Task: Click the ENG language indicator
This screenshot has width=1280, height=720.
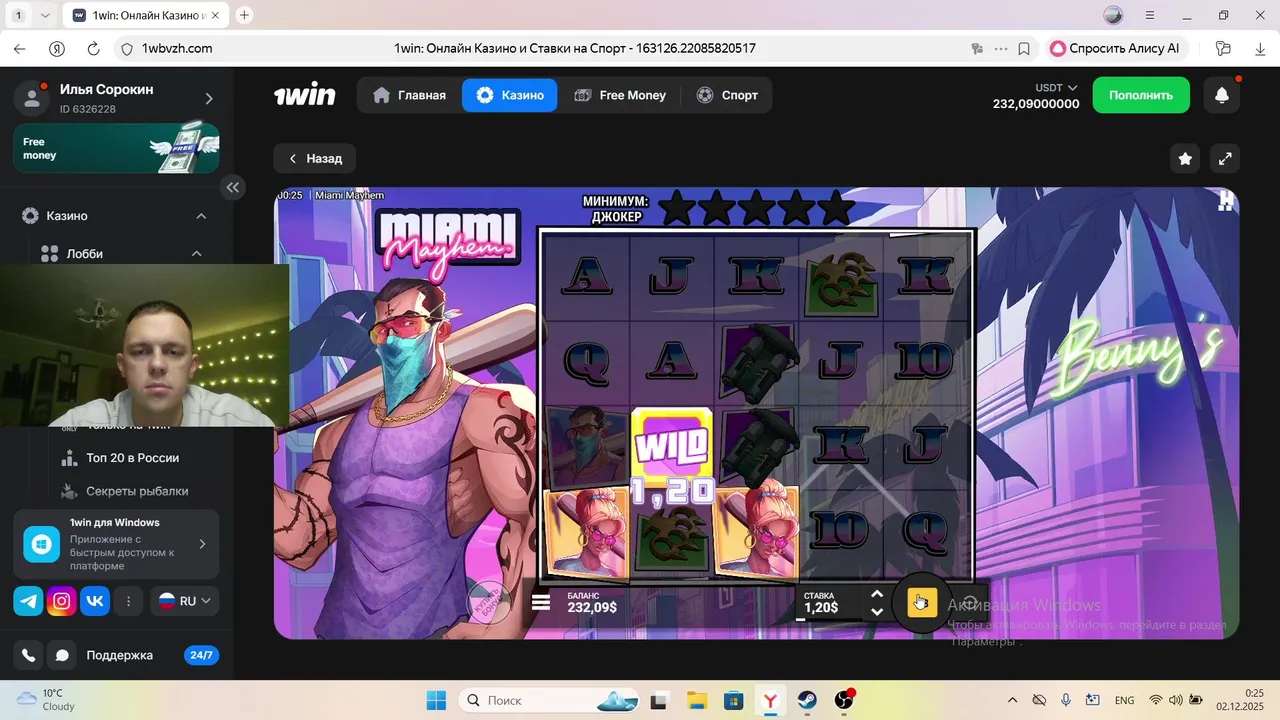Action: pyautogui.click(x=1124, y=700)
